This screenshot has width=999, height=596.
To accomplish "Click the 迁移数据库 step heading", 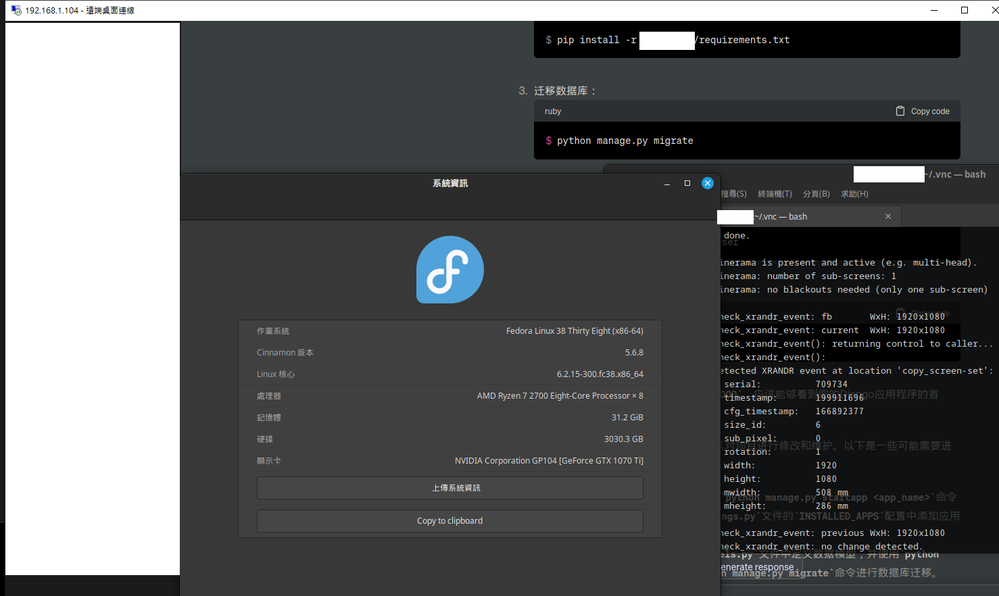I will pos(564,91).
